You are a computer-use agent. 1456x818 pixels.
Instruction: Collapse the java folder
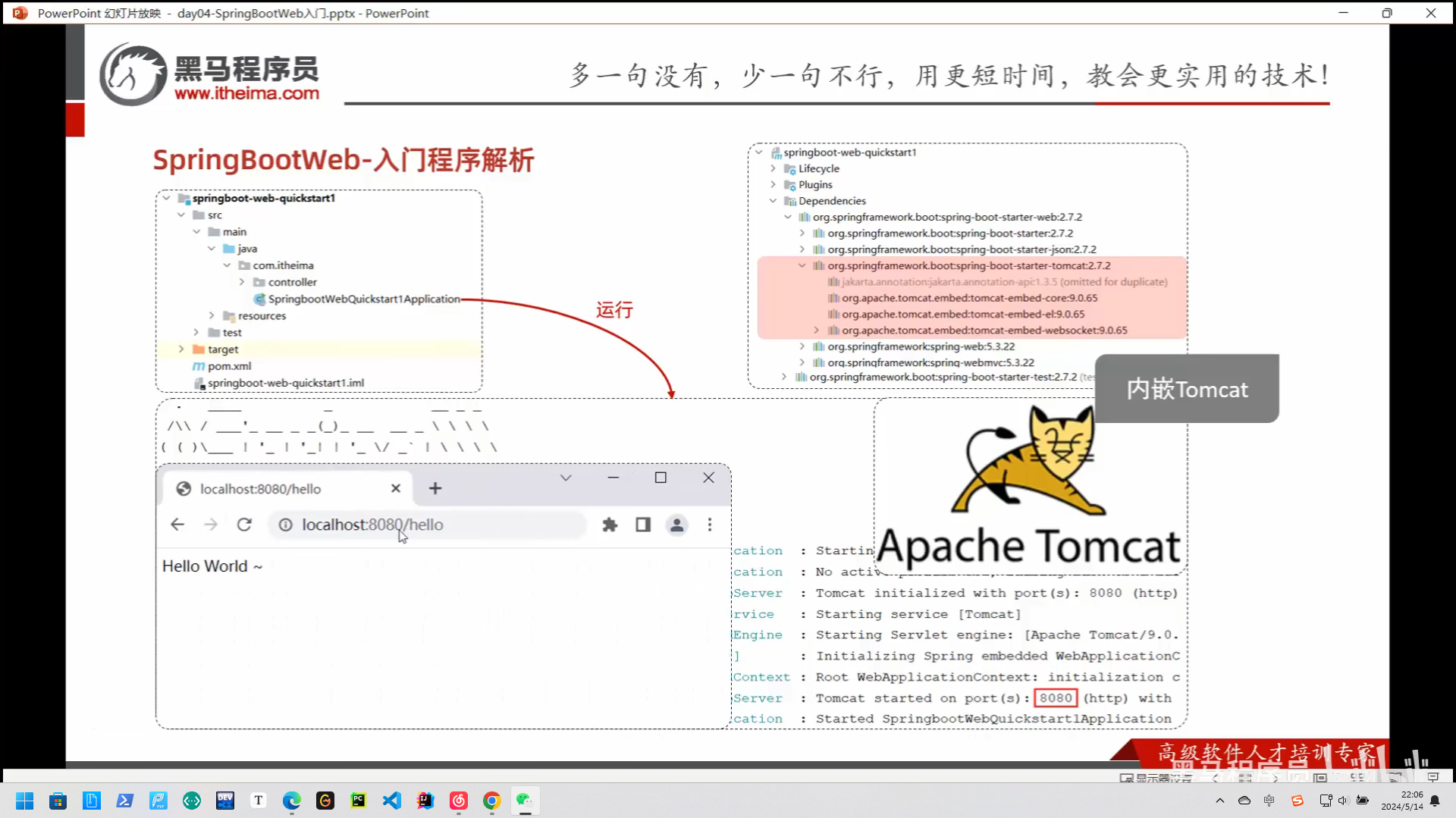click(x=212, y=249)
